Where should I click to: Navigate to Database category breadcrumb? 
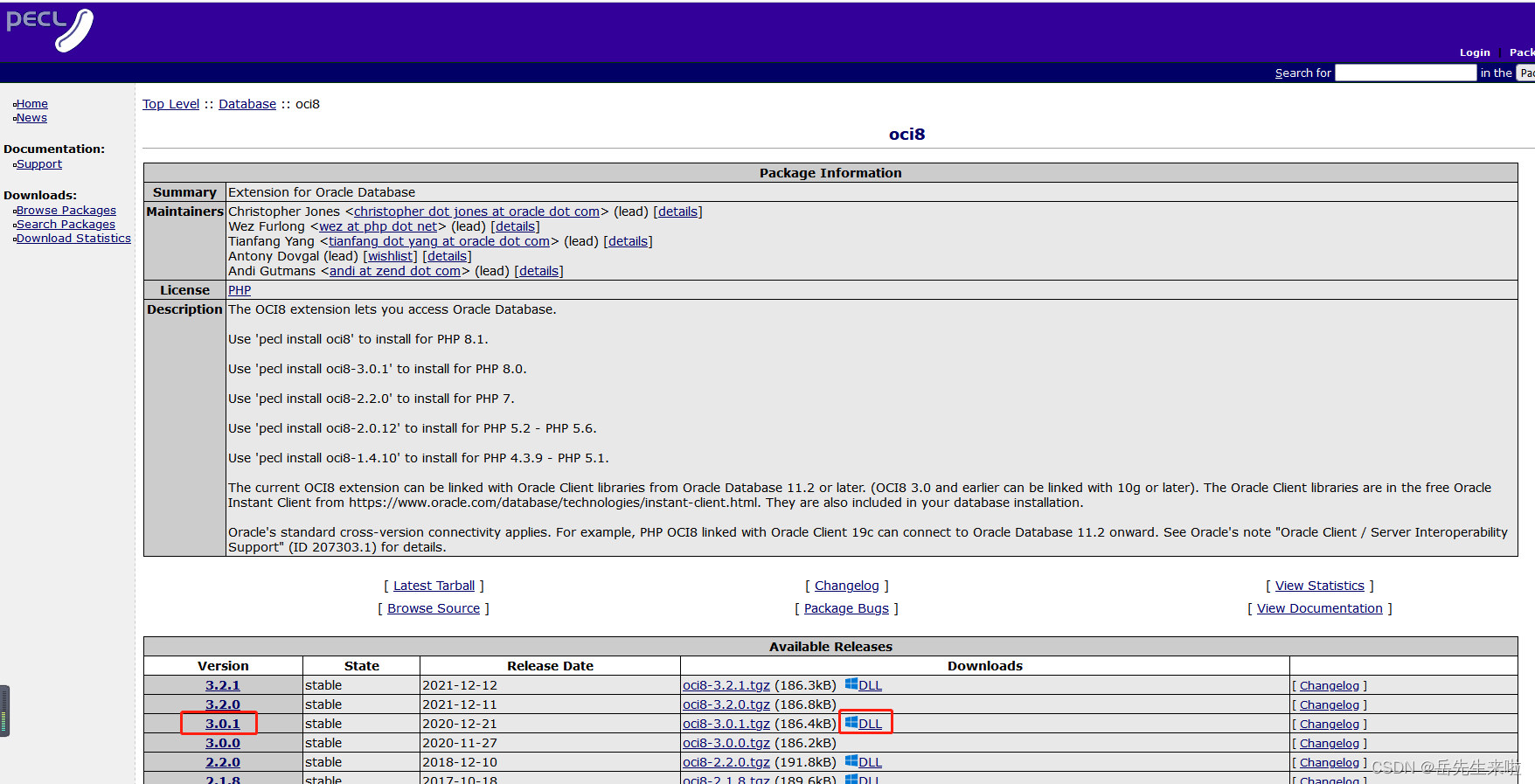coord(247,104)
